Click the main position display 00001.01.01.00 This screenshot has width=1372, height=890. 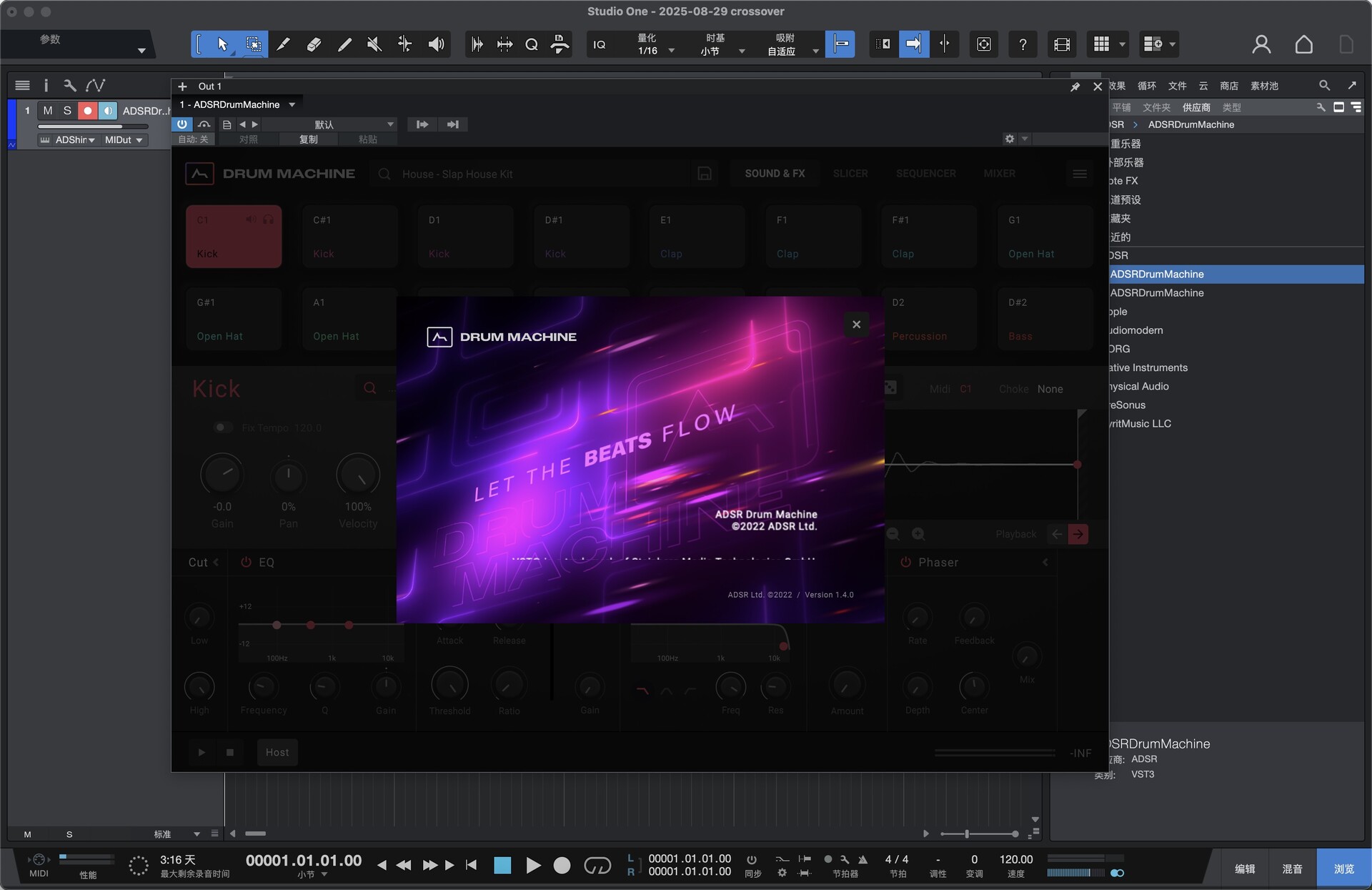click(x=304, y=861)
